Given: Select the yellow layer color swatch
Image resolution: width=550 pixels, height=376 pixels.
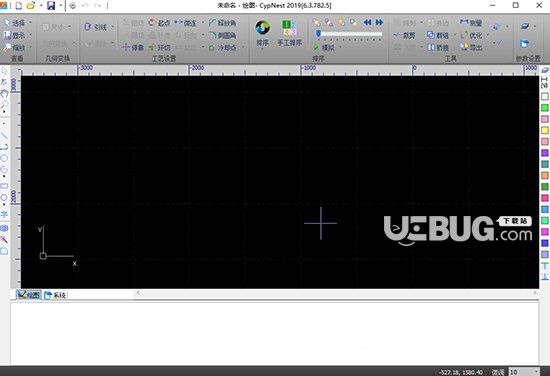Looking at the screenshot, I should pyautogui.click(x=545, y=130).
